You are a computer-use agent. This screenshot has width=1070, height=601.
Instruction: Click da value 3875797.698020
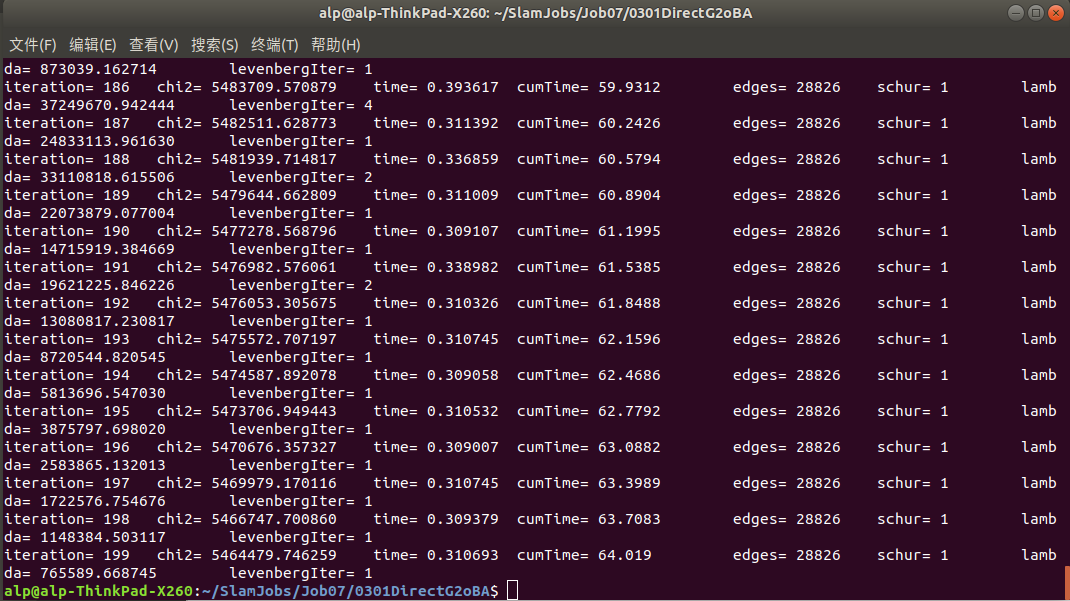click(102, 430)
